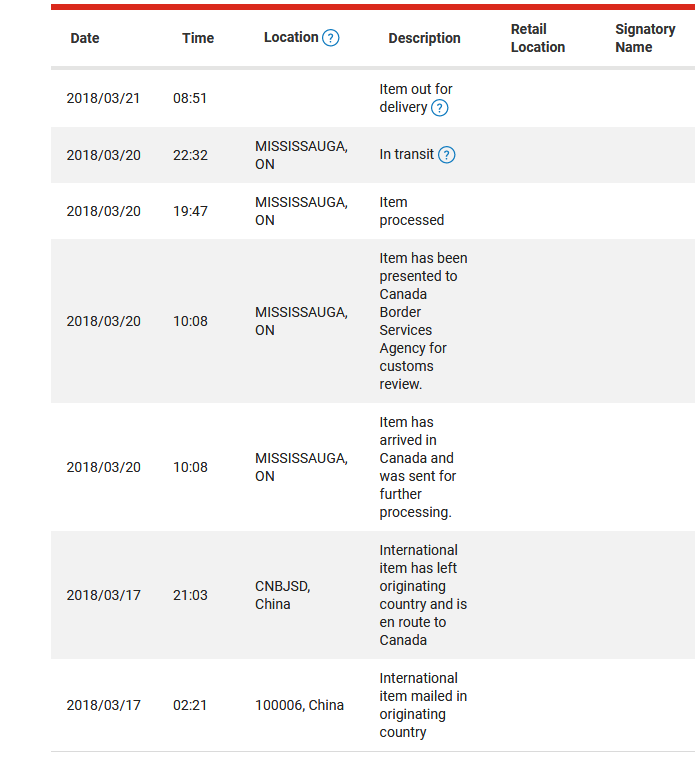699x764 pixels.
Task: Click the help icon beside Location header
Action: [x=330, y=38]
